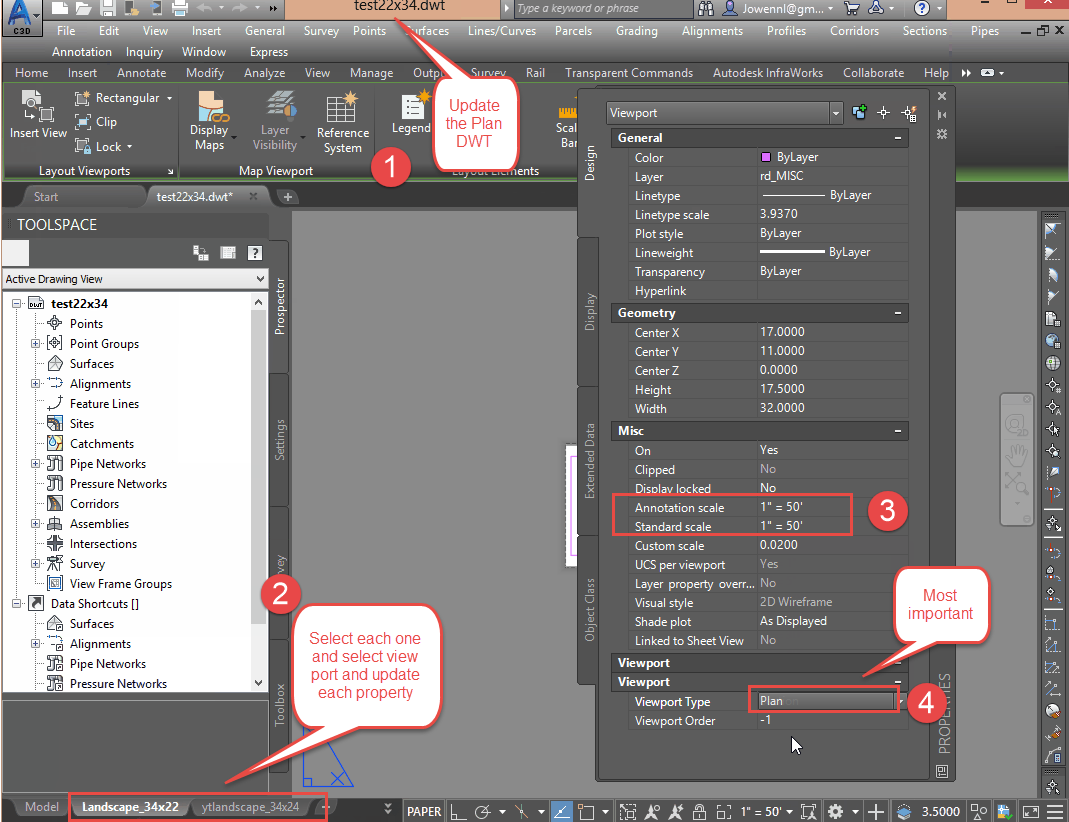Expand the Pipe Networks tree node
Screen dimensions: 1069x822
click(35, 463)
